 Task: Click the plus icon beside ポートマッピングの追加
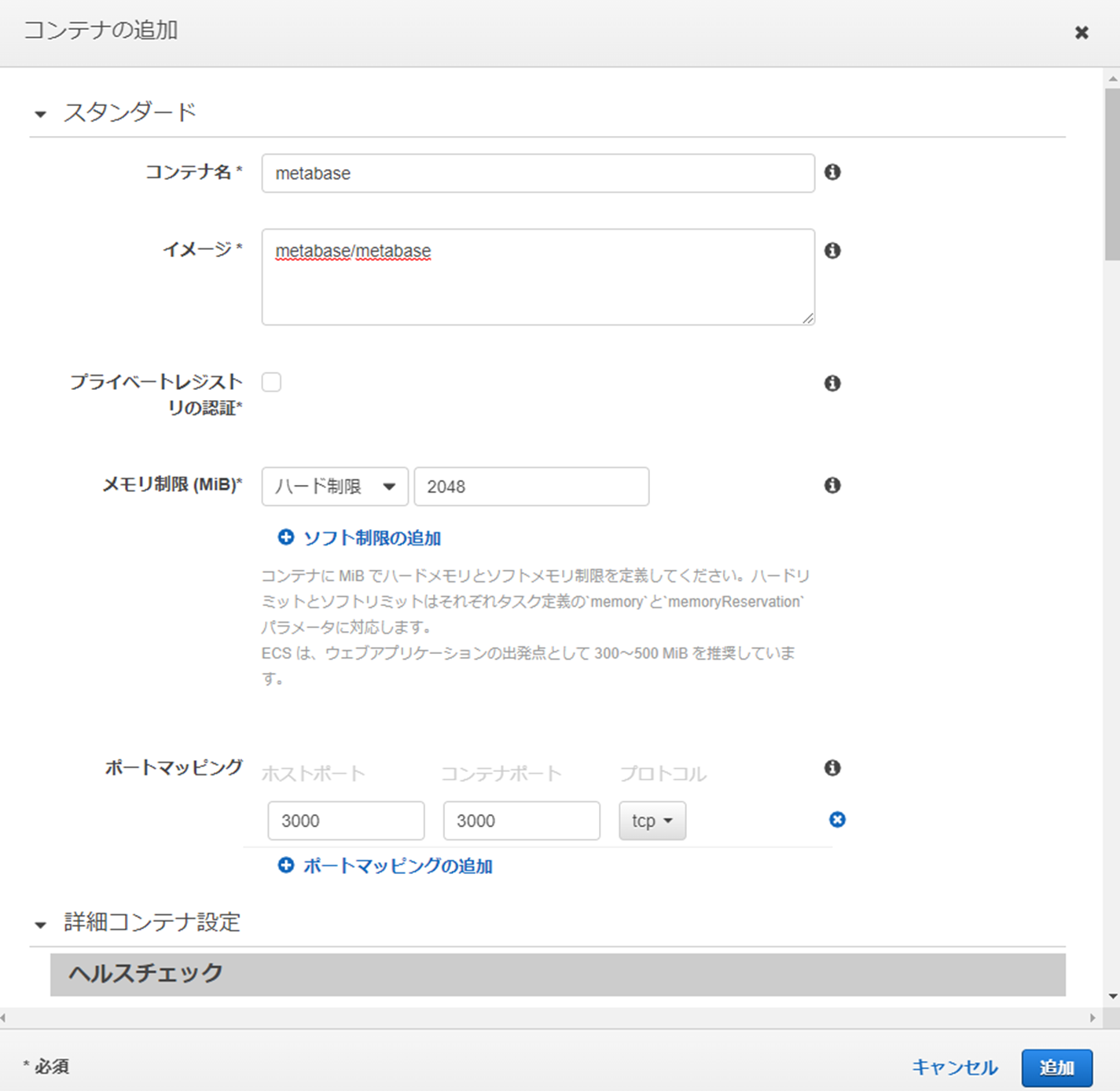point(286,865)
